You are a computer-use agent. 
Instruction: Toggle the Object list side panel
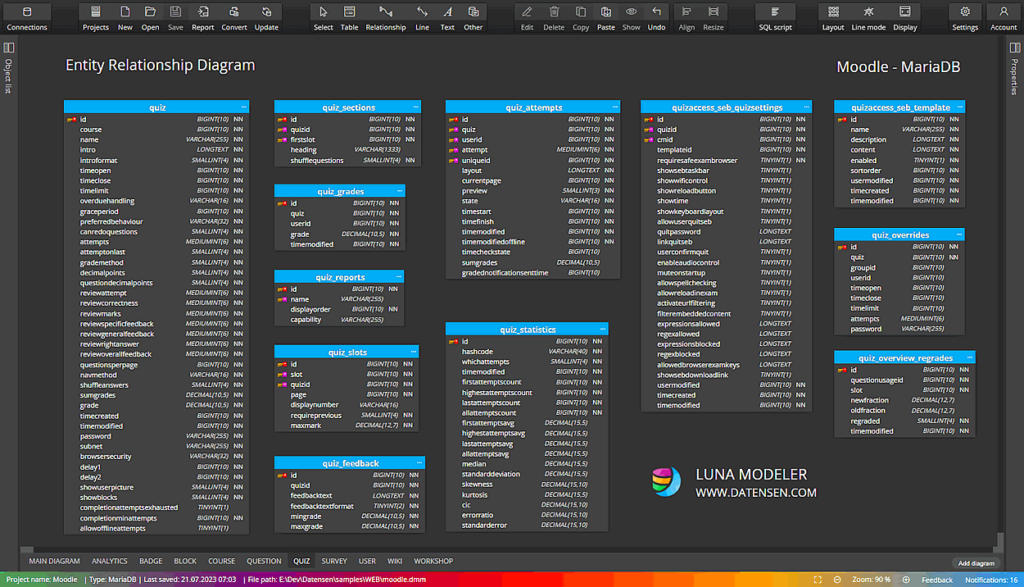point(8,48)
